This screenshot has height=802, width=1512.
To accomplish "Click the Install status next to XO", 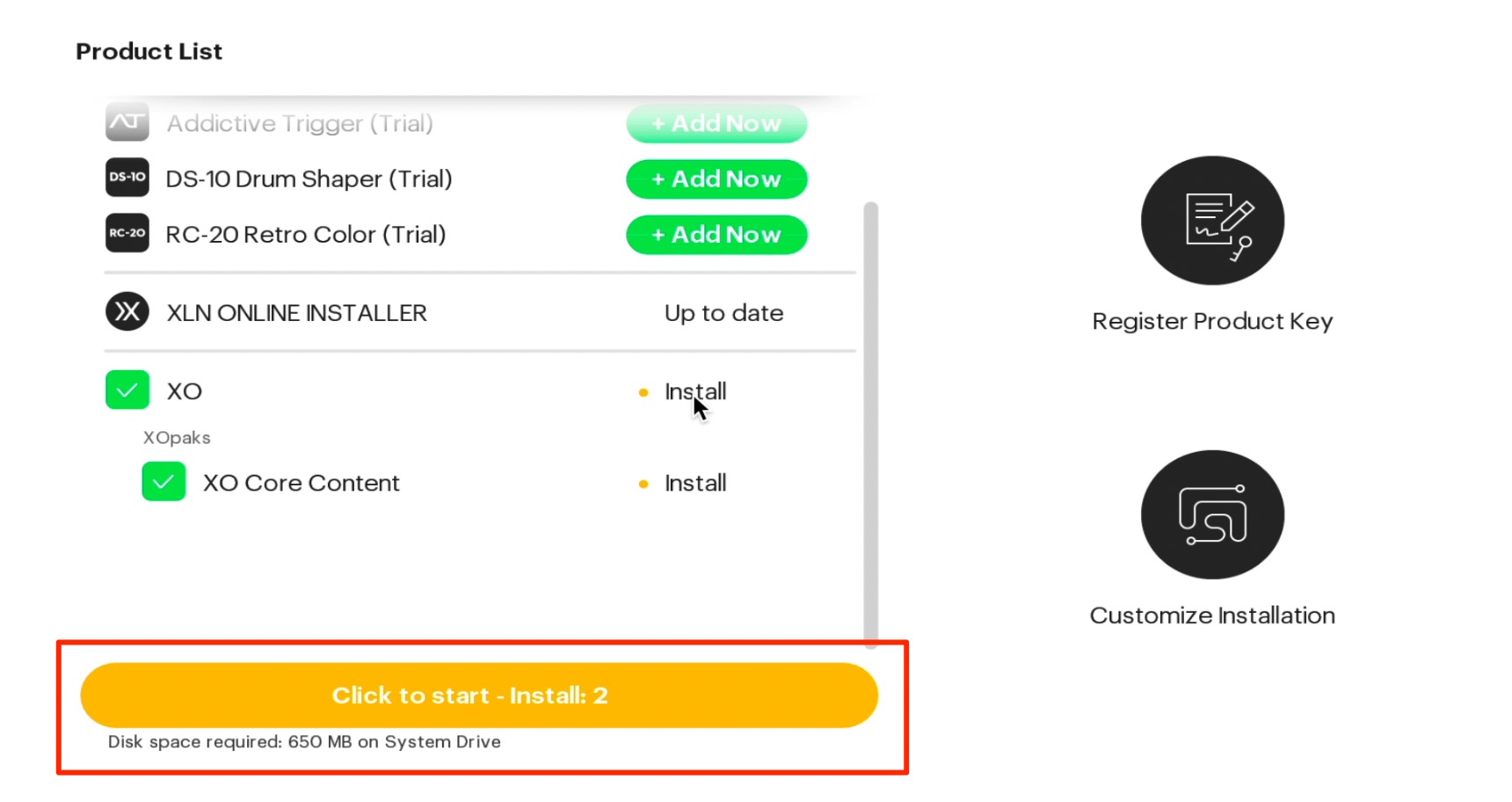I will click(695, 391).
